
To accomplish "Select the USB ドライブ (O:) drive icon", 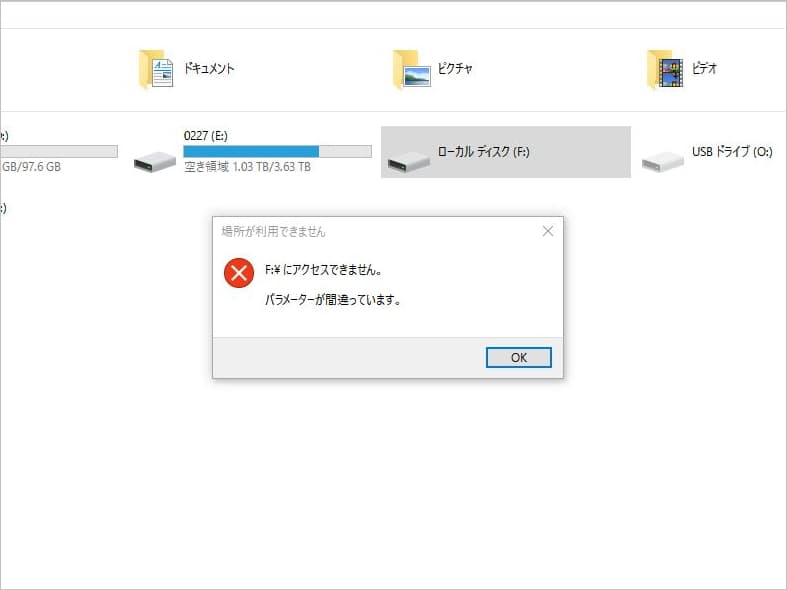I will pyautogui.click(x=663, y=162).
